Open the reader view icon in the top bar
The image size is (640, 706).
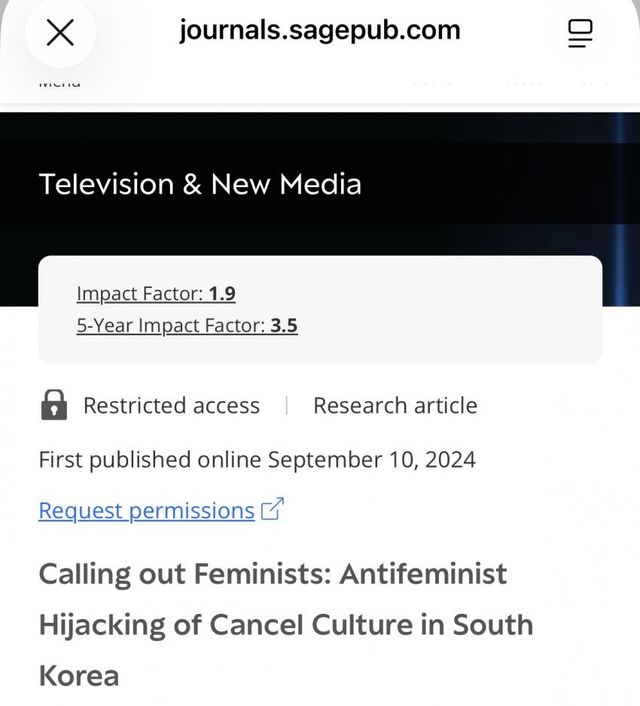pyautogui.click(x=580, y=32)
